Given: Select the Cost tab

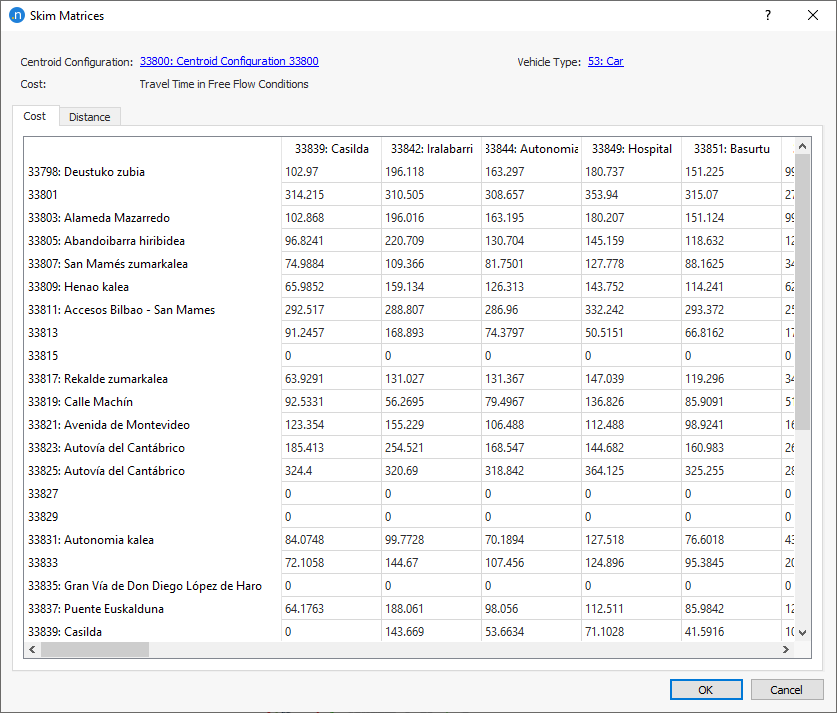Looking at the screenshot, I should coord(35,117).
